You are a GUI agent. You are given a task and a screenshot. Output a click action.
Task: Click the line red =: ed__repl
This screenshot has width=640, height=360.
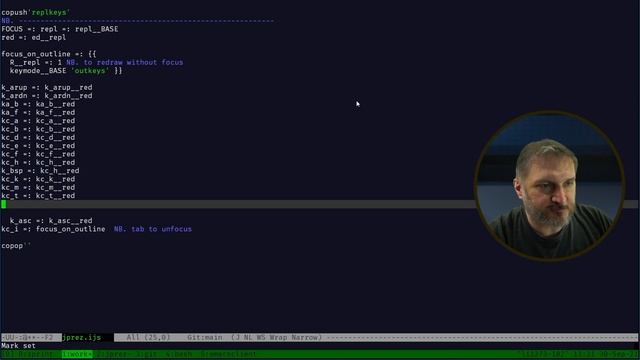point(33,38)
